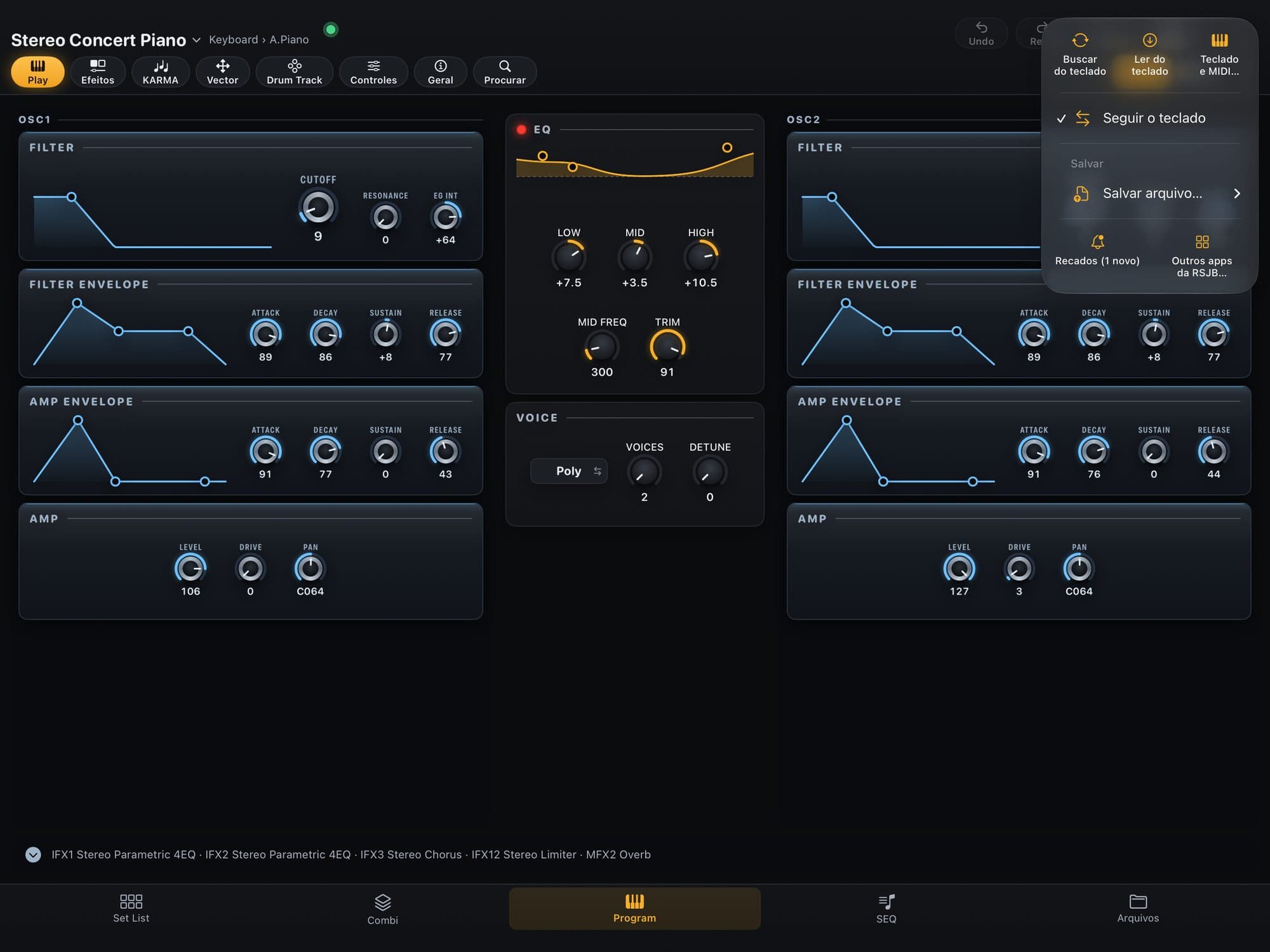Adjust the OSC1 filter Cutoff knob
Screen dimensions: 1270x952
point(317,208)
